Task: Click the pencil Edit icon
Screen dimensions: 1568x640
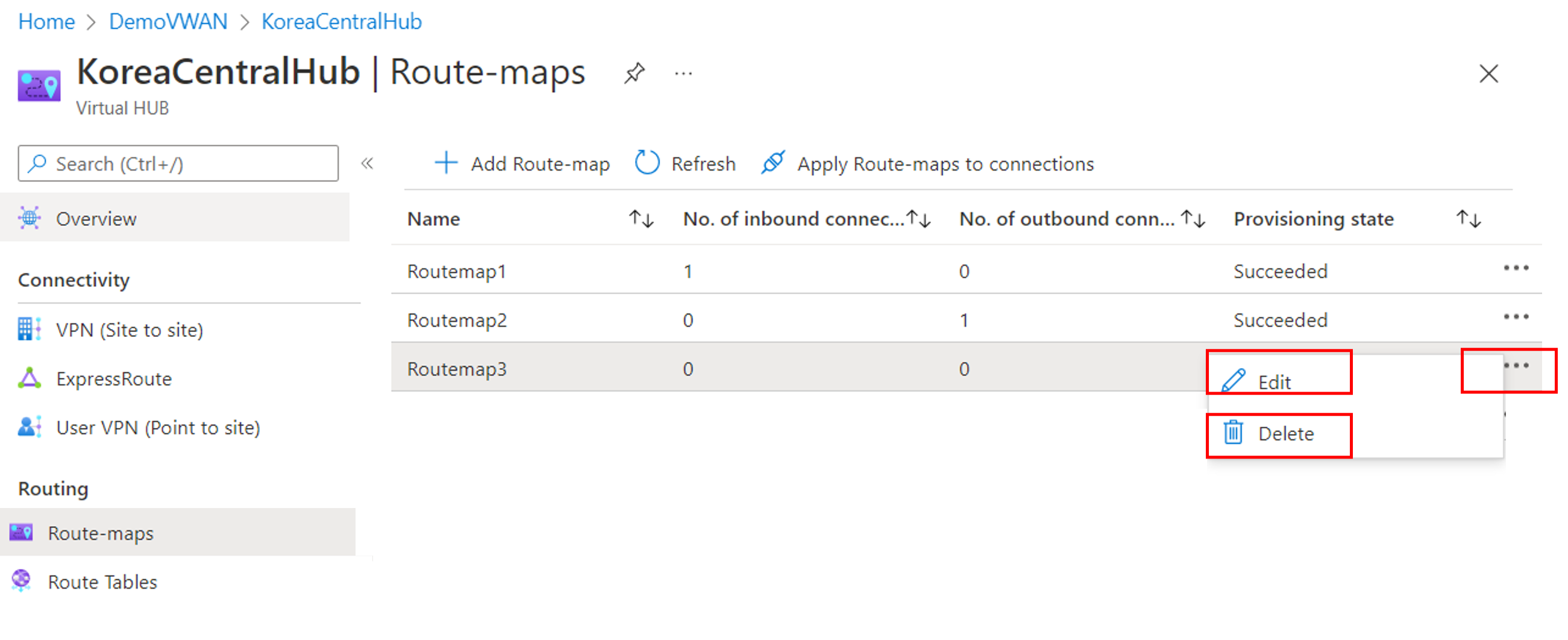Action: click(x=1233, y=381)
